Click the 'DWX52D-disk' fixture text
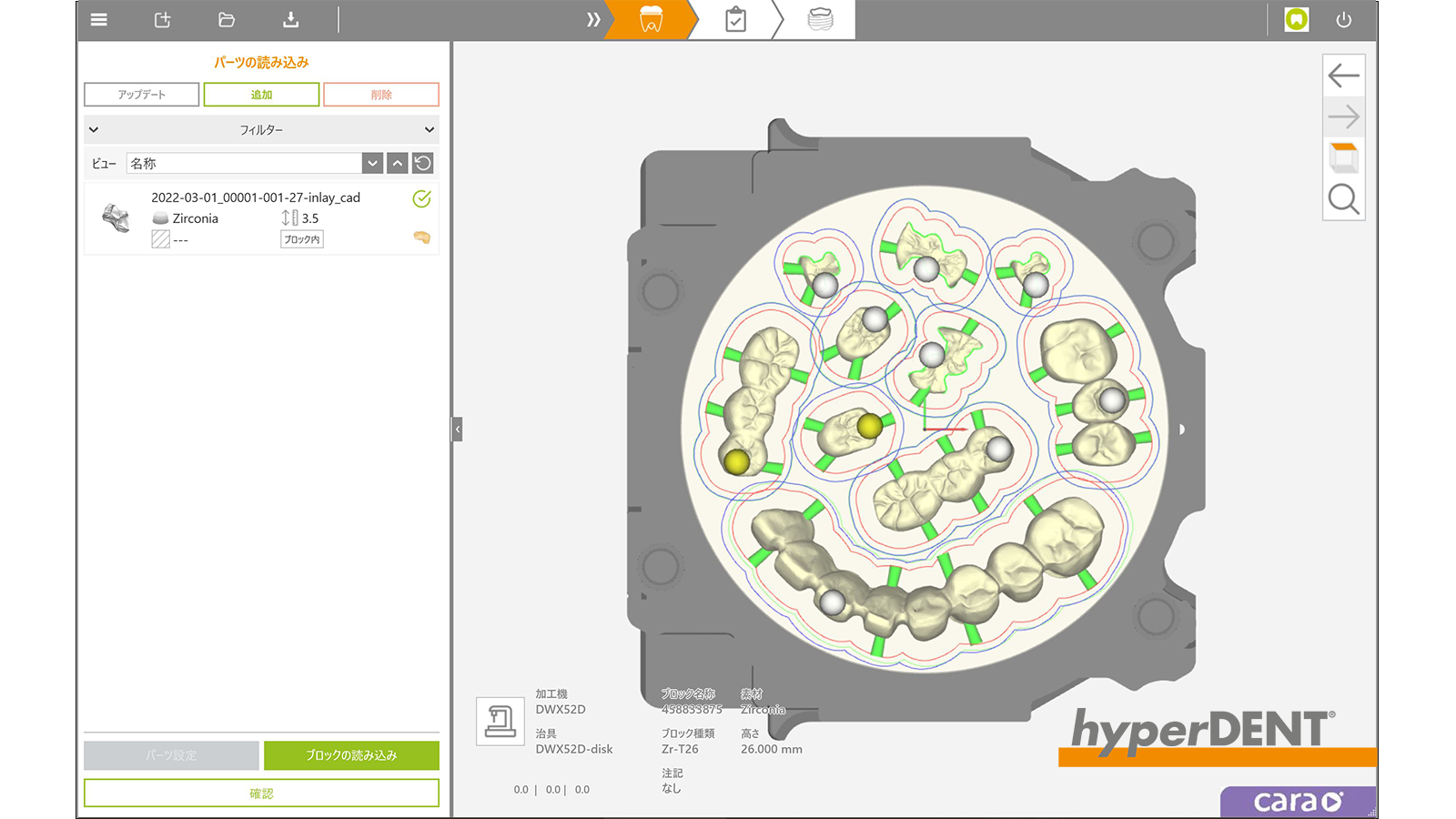 click(574, 749)
